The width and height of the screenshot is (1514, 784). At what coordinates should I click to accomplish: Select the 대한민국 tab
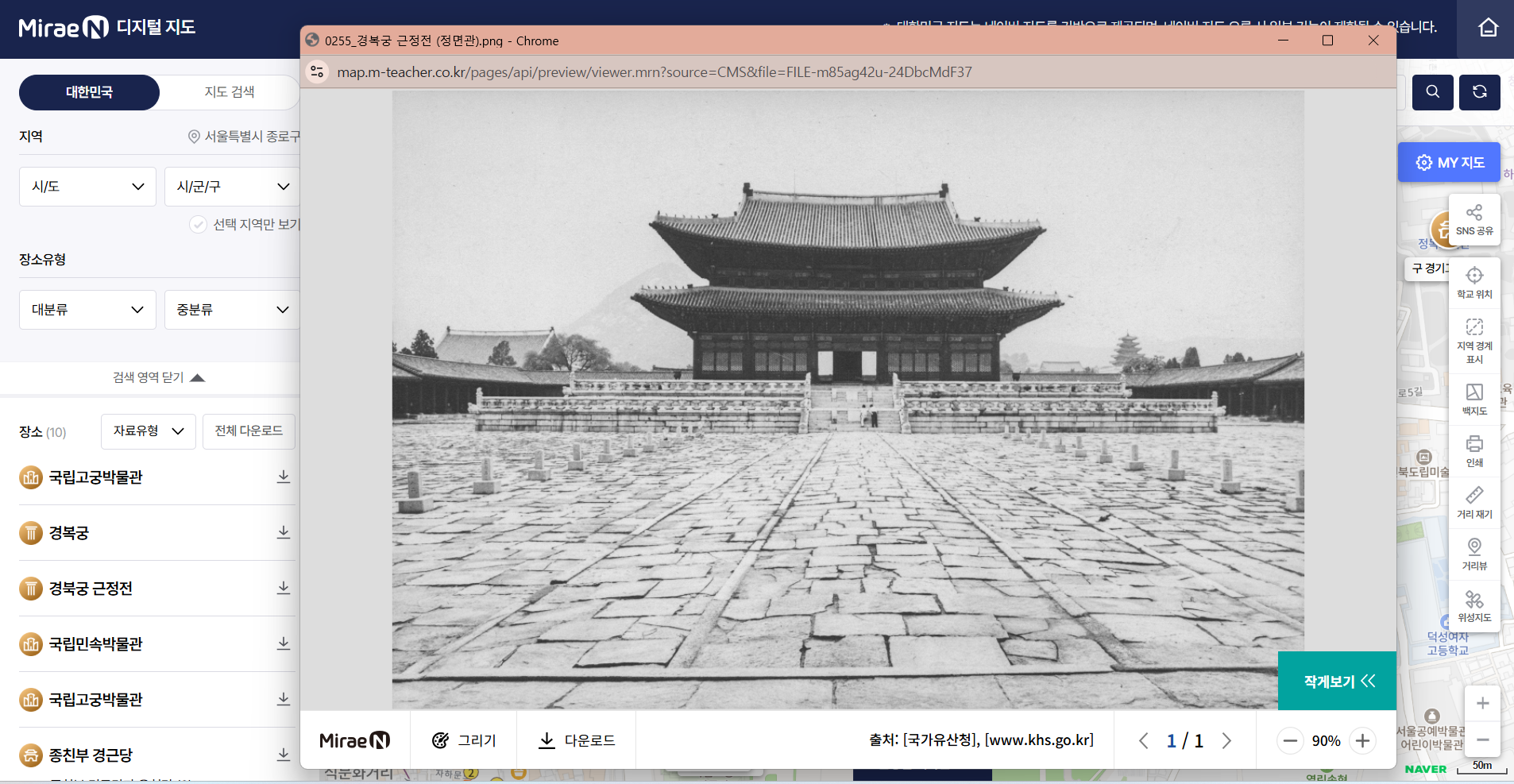89,92
